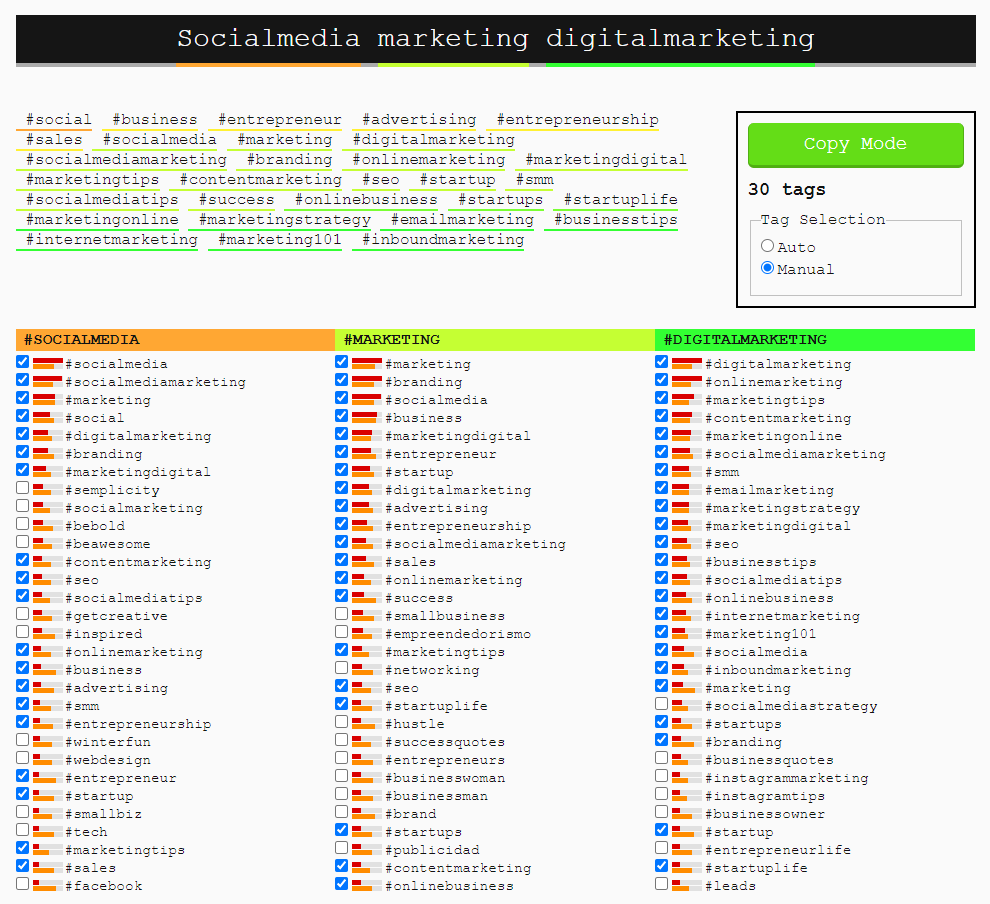990x904 pixels.
Task: Check the #instagrammarketing checkbox
Action: pyautogui.click(x=662, y=776)
